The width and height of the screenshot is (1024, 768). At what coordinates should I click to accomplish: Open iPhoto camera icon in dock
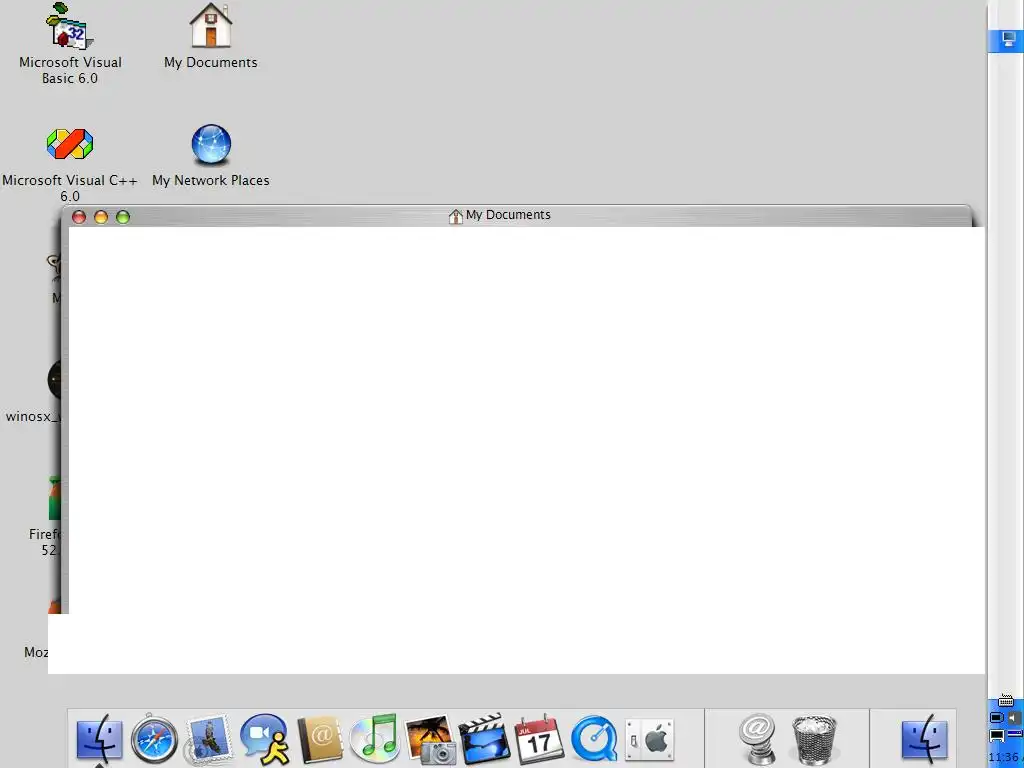point(430,740)
